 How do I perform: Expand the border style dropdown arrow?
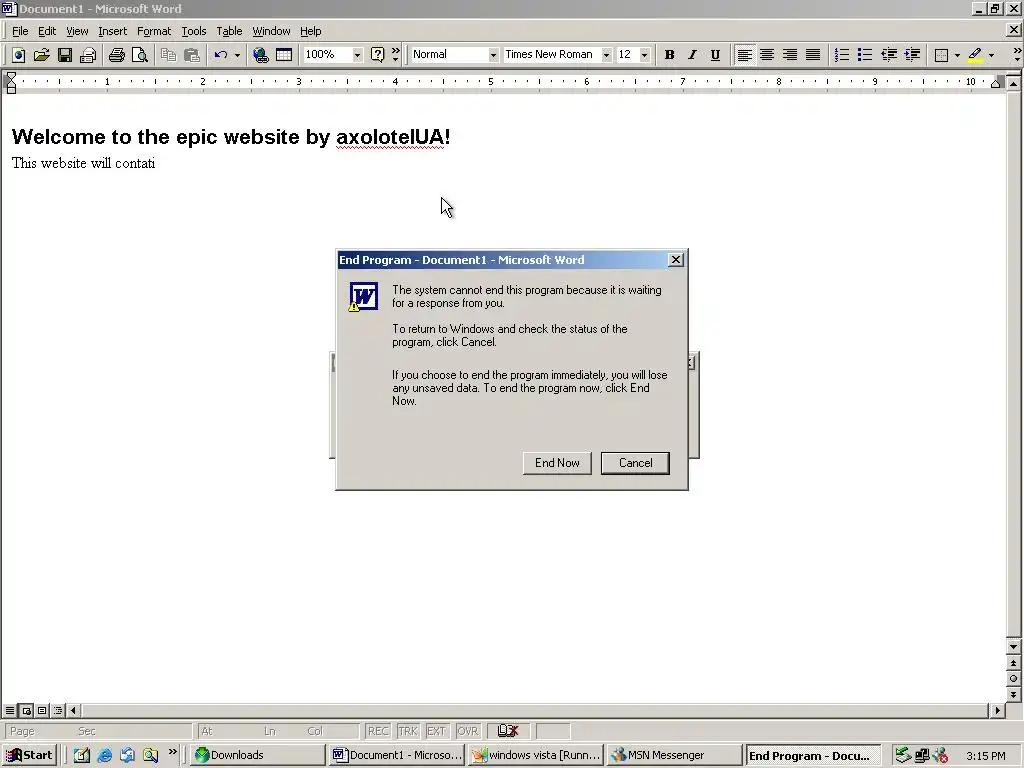tap(957, 55)
